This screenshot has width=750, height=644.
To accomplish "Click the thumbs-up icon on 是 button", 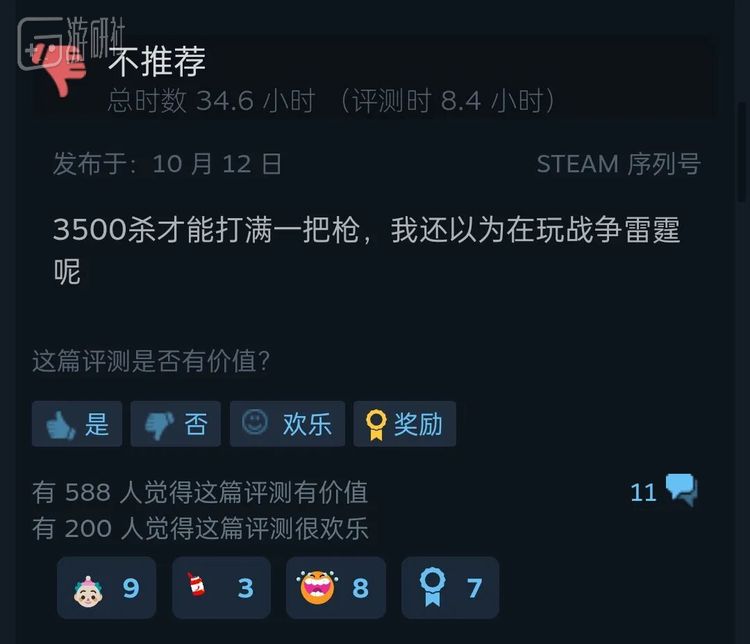I will tap(60, 424).
